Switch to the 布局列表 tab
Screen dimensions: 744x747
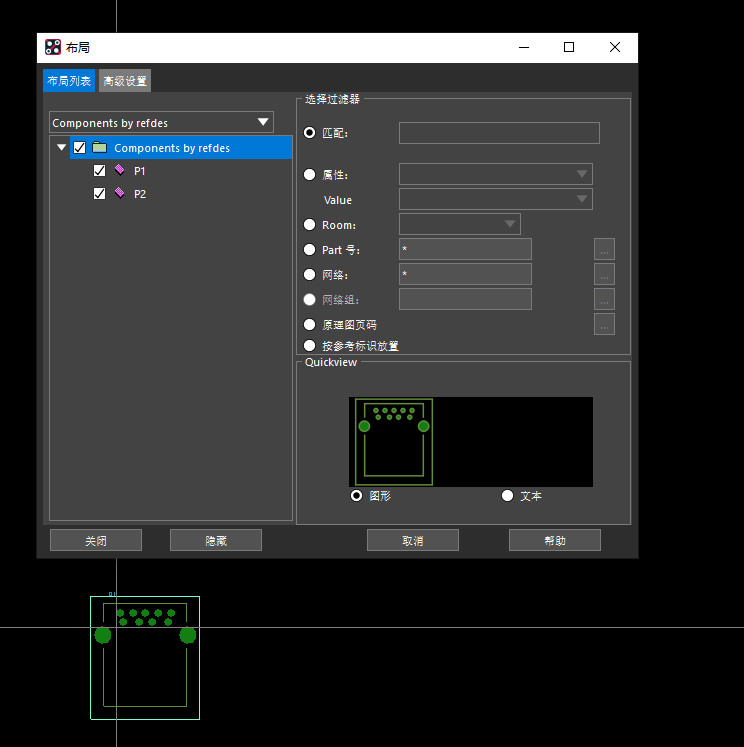click(69, 81)
